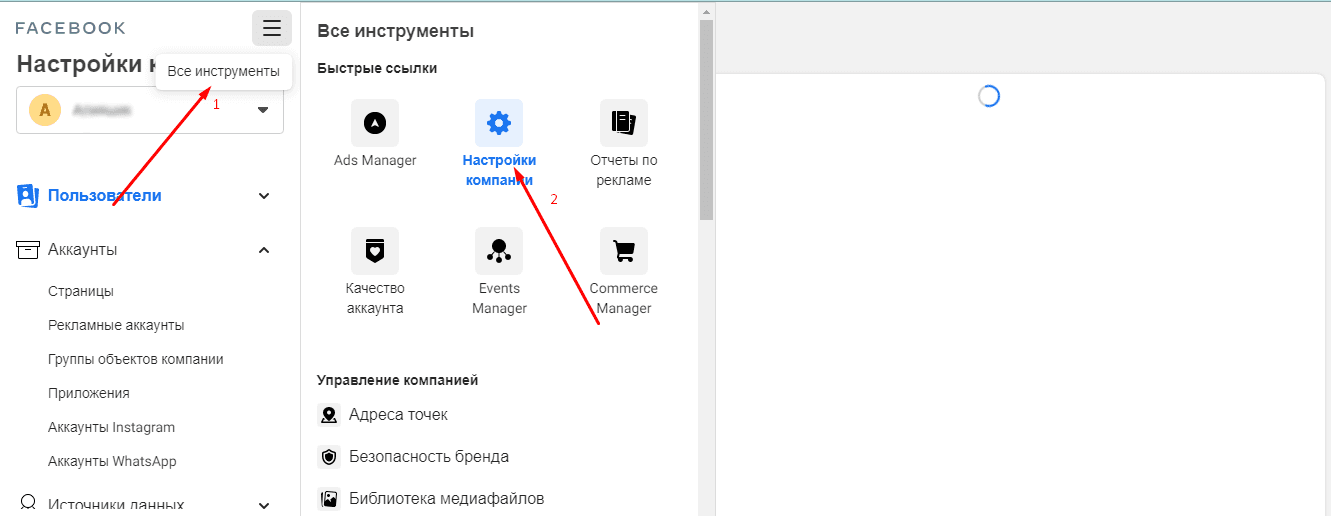Select Пользователи menu label
Image resolution: width=1331 pixels, height=516 pixels.
click(x=105, y=196)
